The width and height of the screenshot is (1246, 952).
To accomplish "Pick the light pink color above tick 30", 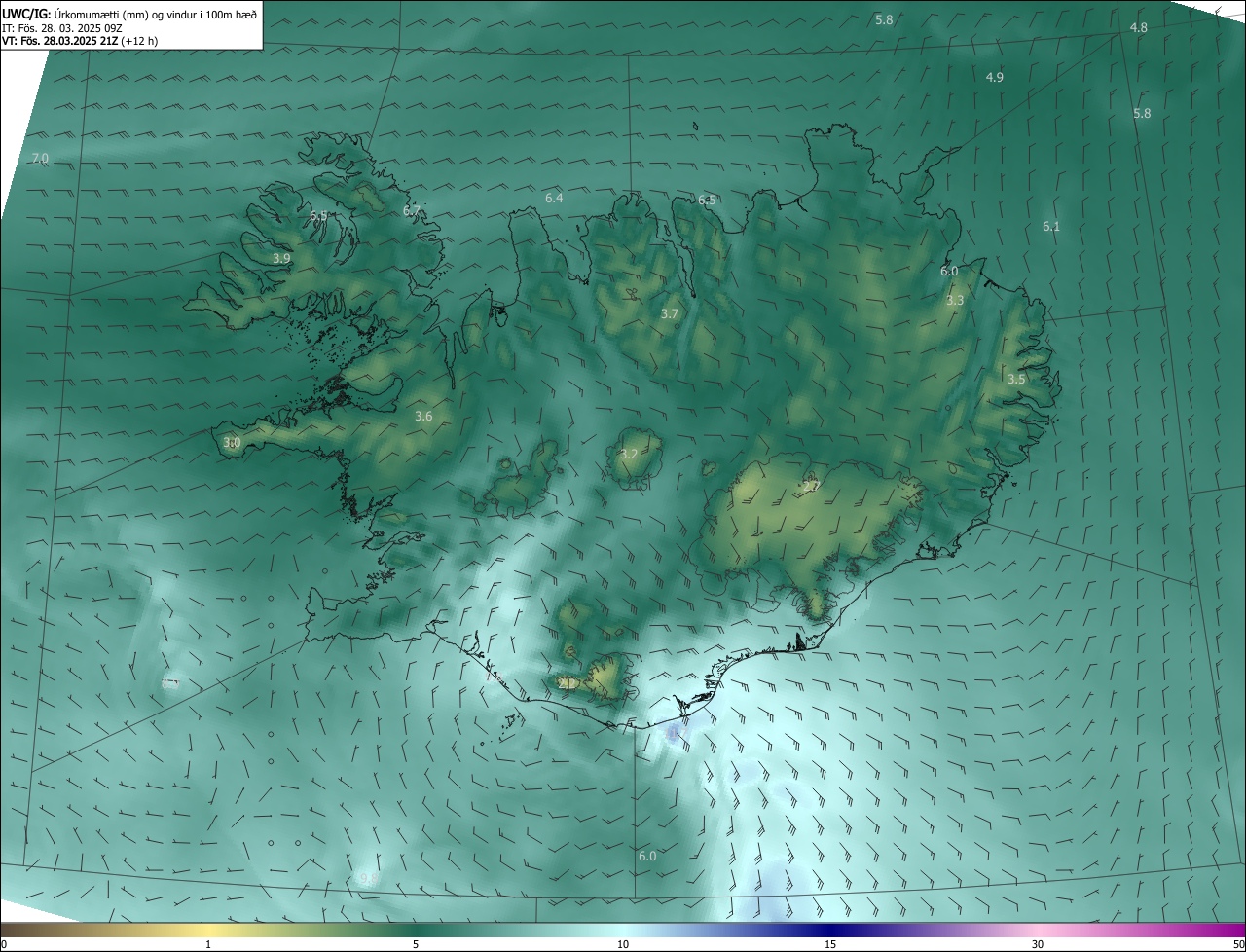I will (x=1038, y=931).
